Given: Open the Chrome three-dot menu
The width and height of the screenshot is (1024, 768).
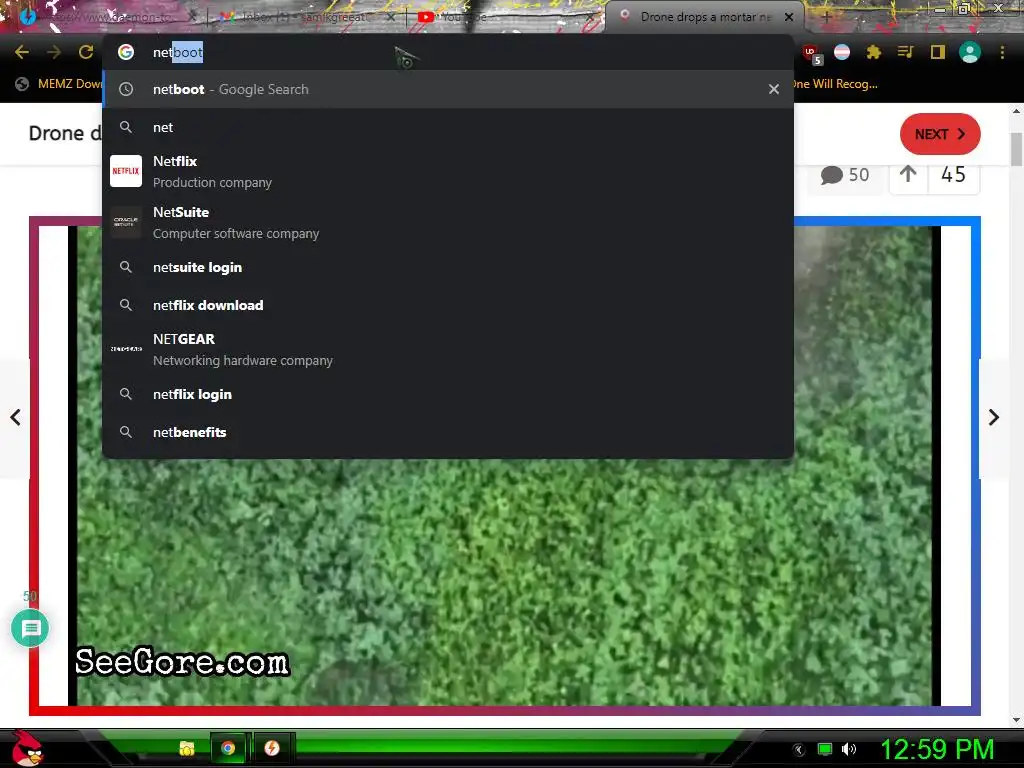Looking at the screenshot, I should pyautogui.click(x=1002, y=52).
